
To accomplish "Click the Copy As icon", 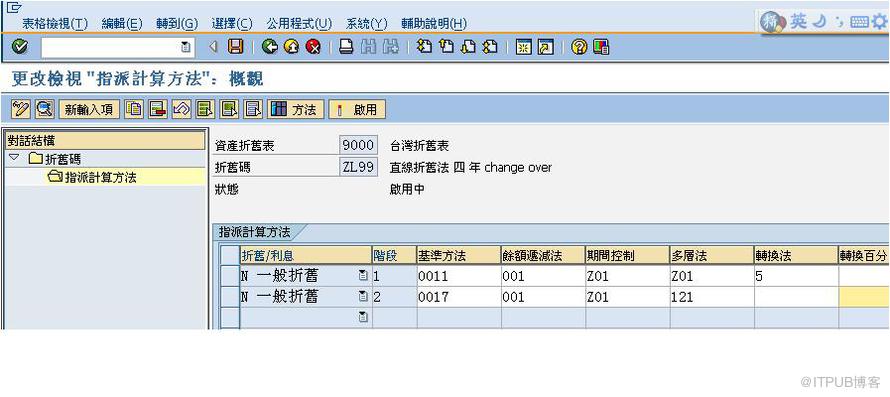I will click(135, 109).
